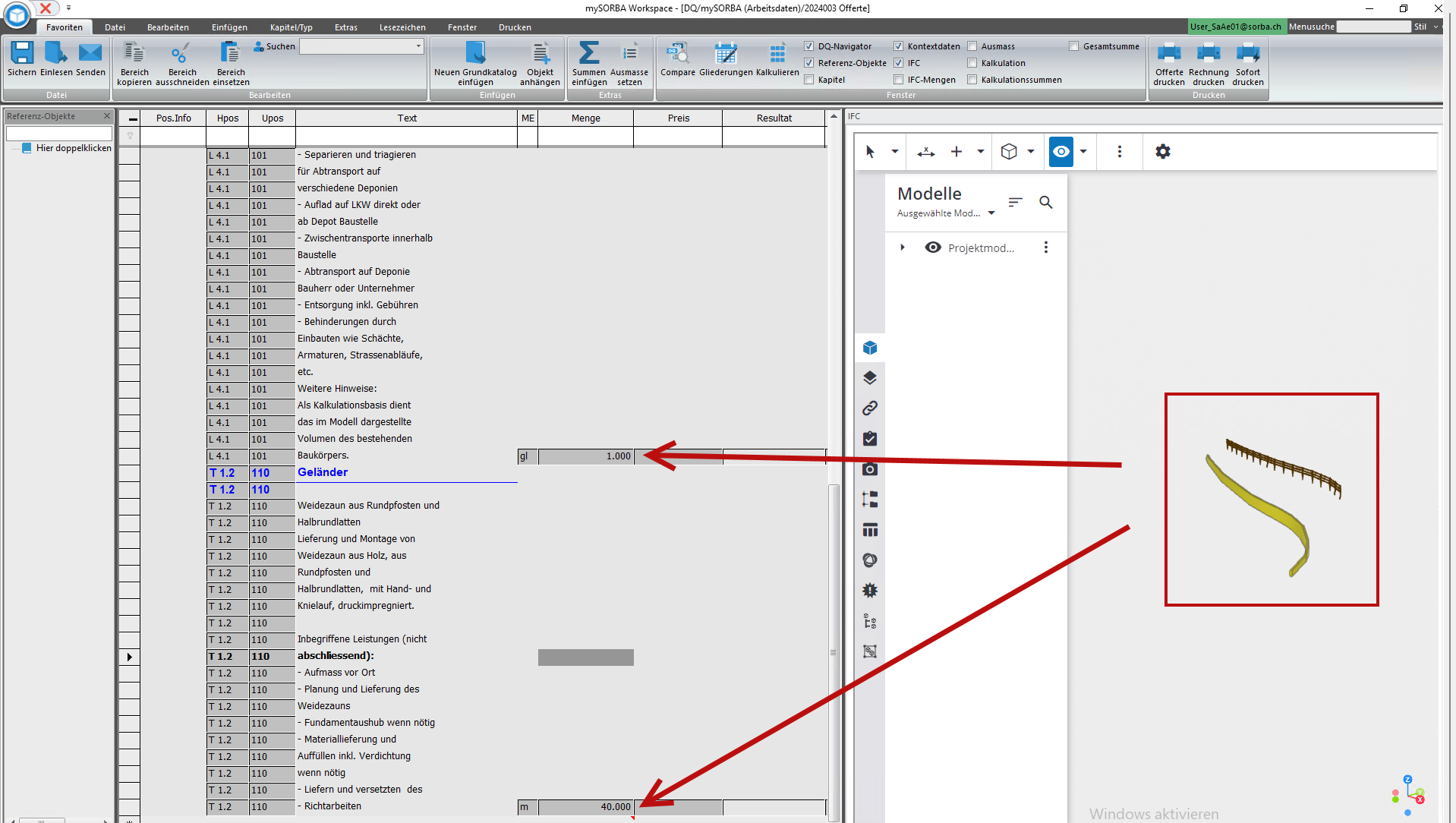This screenshot has height=823, width=1456.
Task: Search models with magnifier icon
Action: point(1046,202)
